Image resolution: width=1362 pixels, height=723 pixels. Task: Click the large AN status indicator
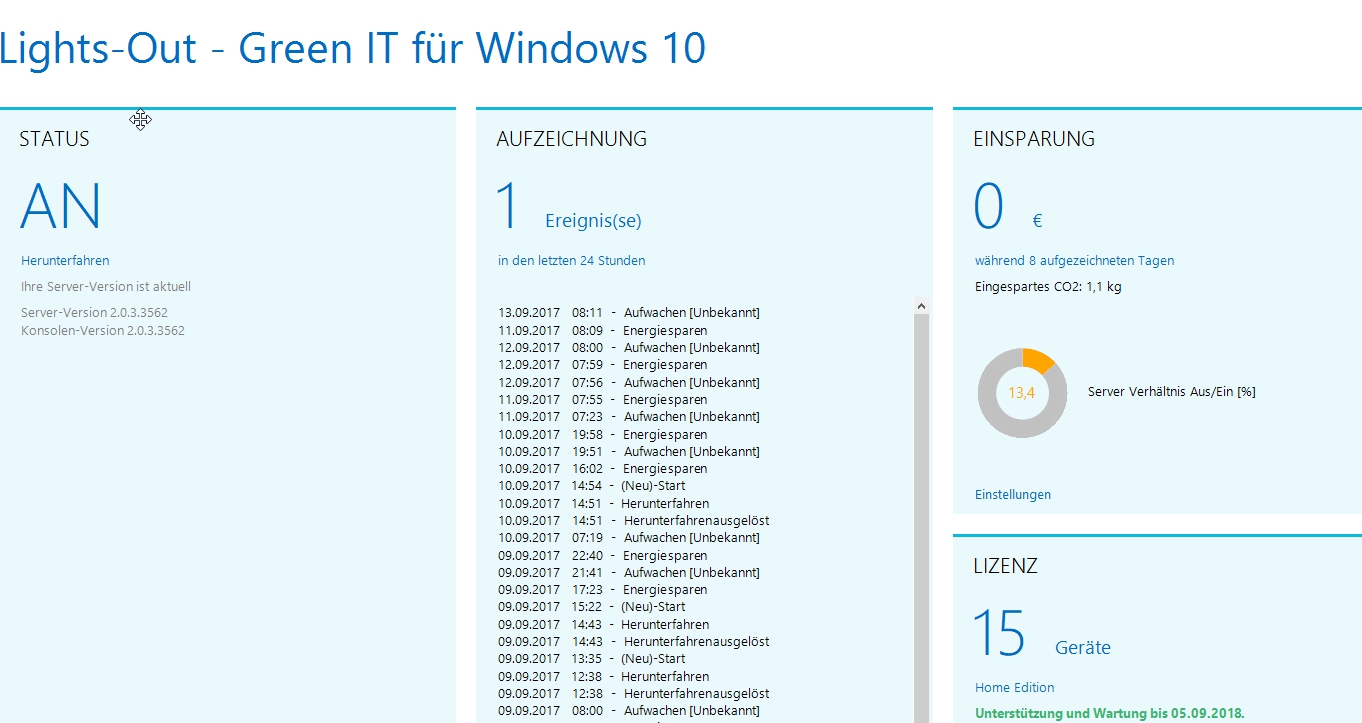(61, 207)
